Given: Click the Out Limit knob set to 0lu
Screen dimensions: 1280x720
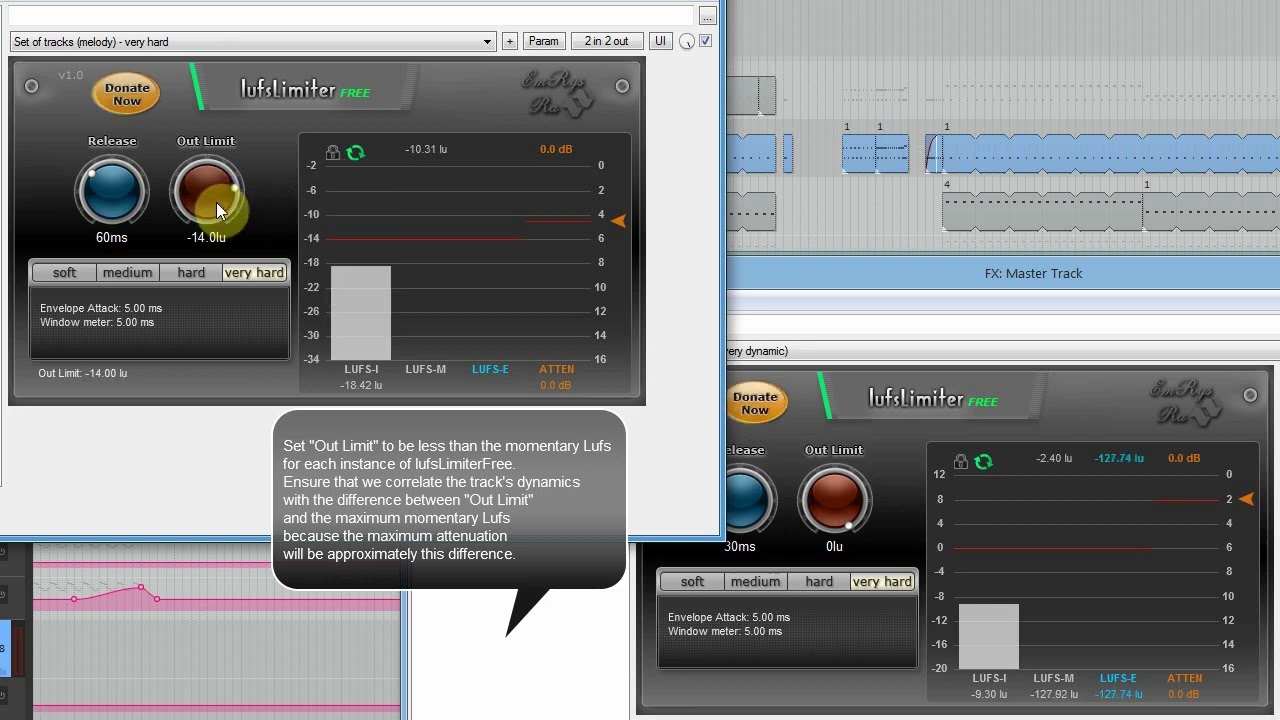Looking at the screenshot, I should 834,500.
